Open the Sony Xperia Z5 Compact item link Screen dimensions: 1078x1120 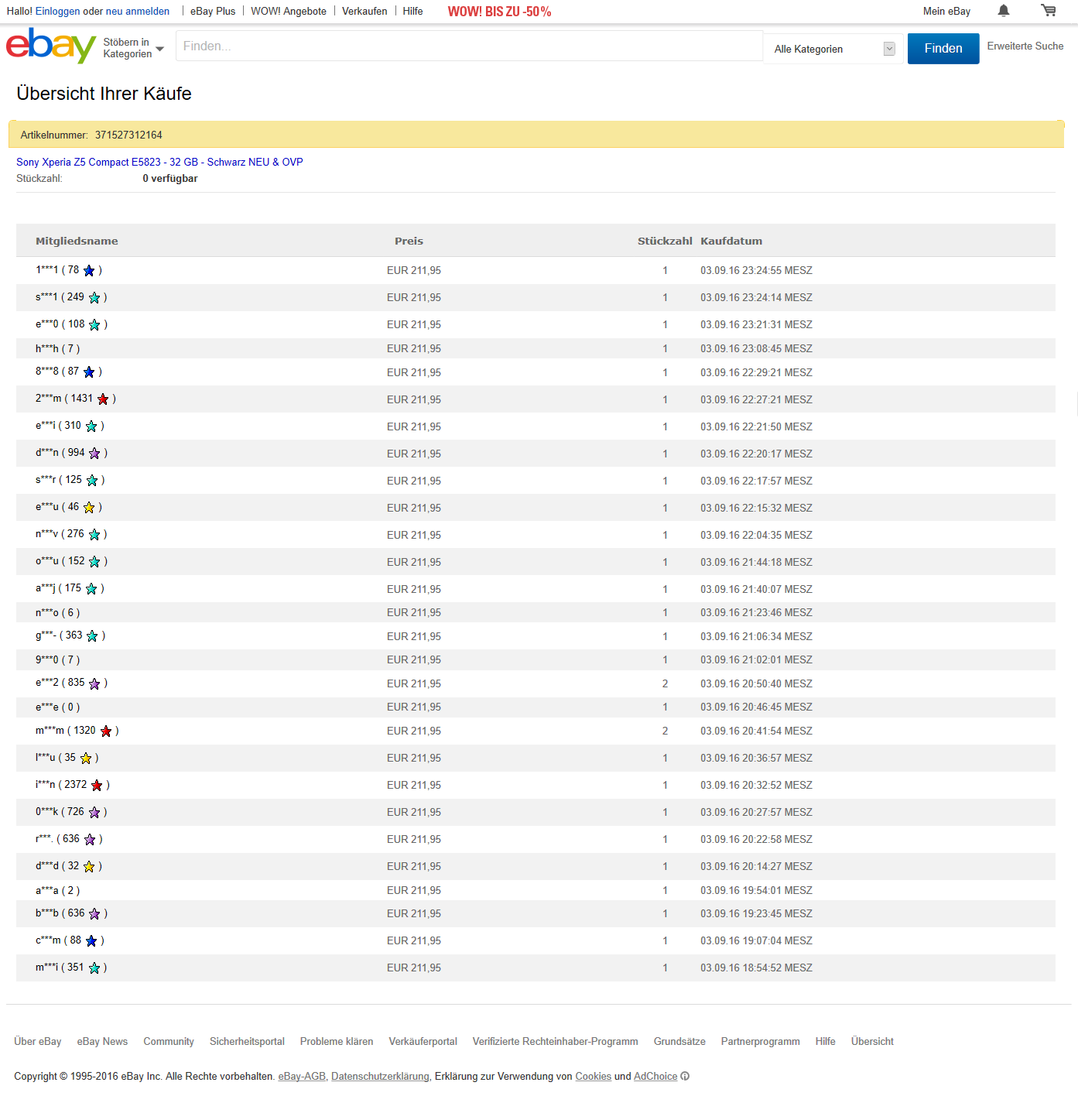tap(159, 162)
